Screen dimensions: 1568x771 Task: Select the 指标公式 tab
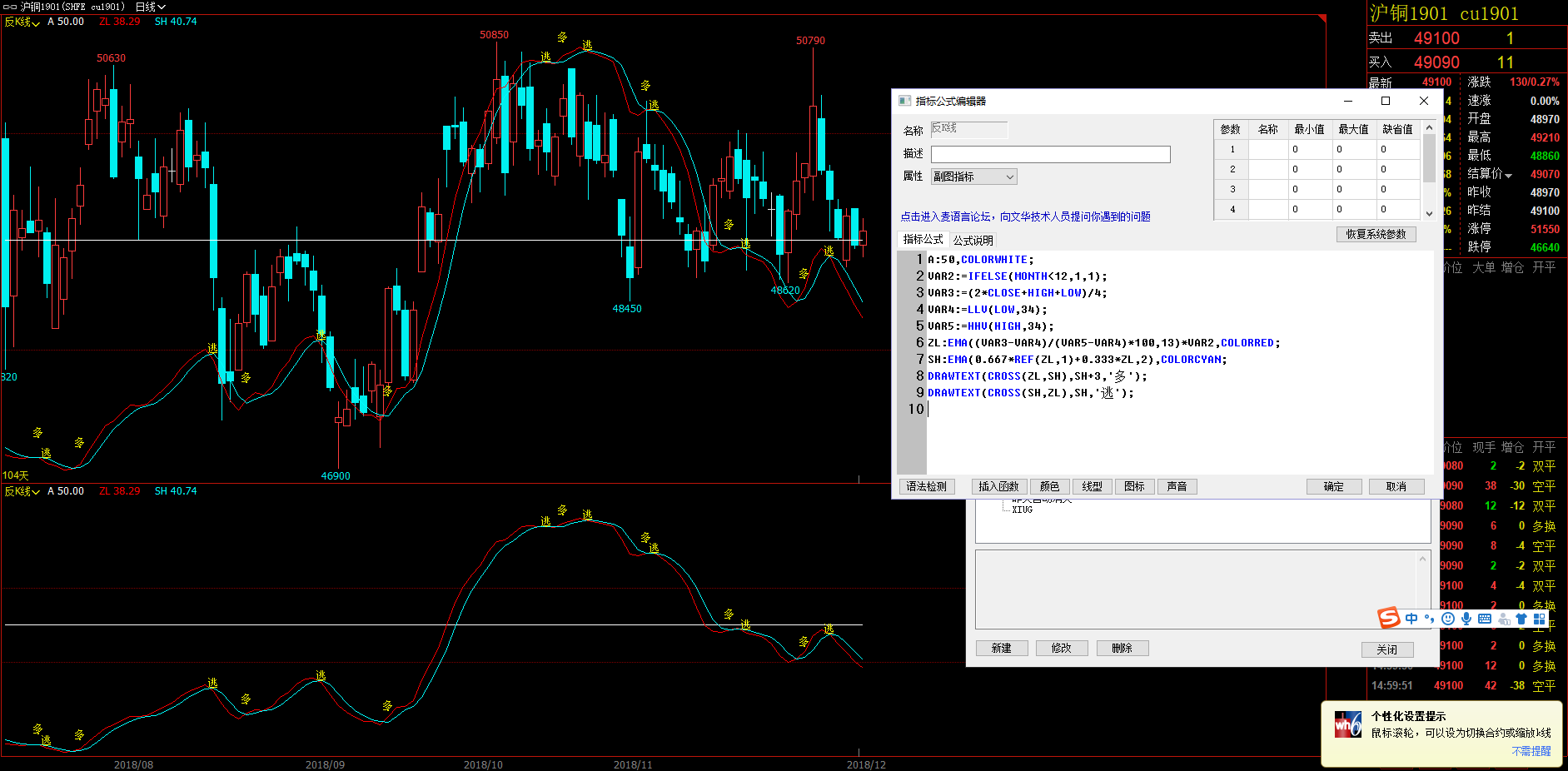(x=923, y=240)
